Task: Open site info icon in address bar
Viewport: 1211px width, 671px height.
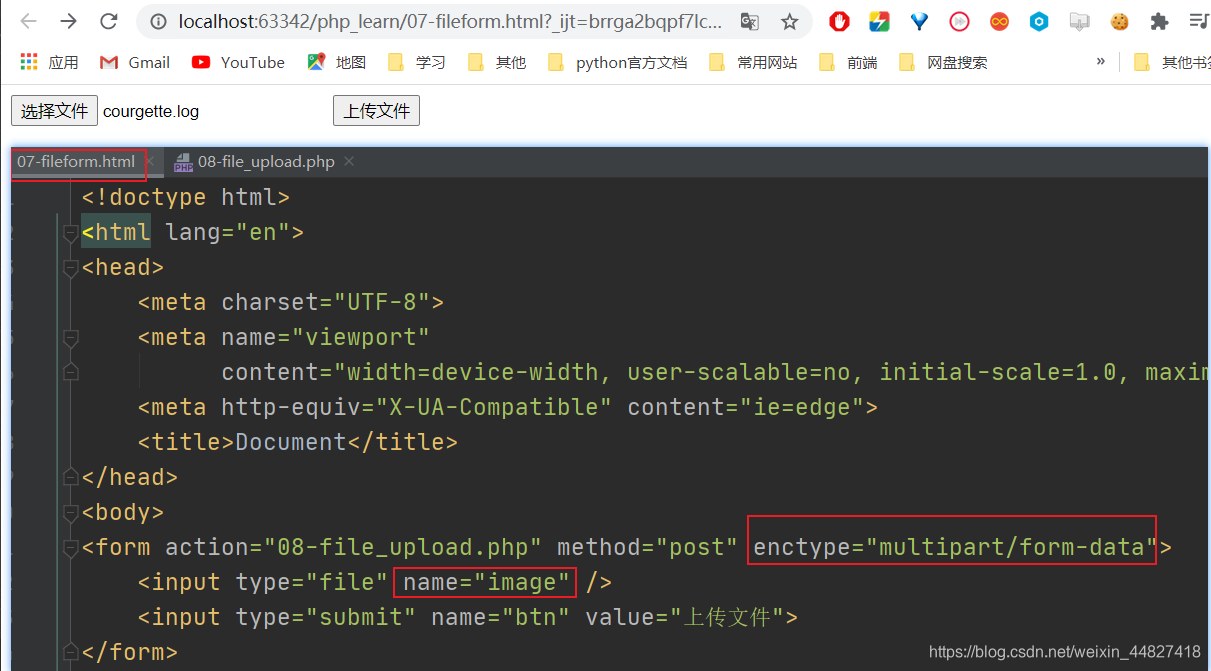Action: click(x=158, y=21)
